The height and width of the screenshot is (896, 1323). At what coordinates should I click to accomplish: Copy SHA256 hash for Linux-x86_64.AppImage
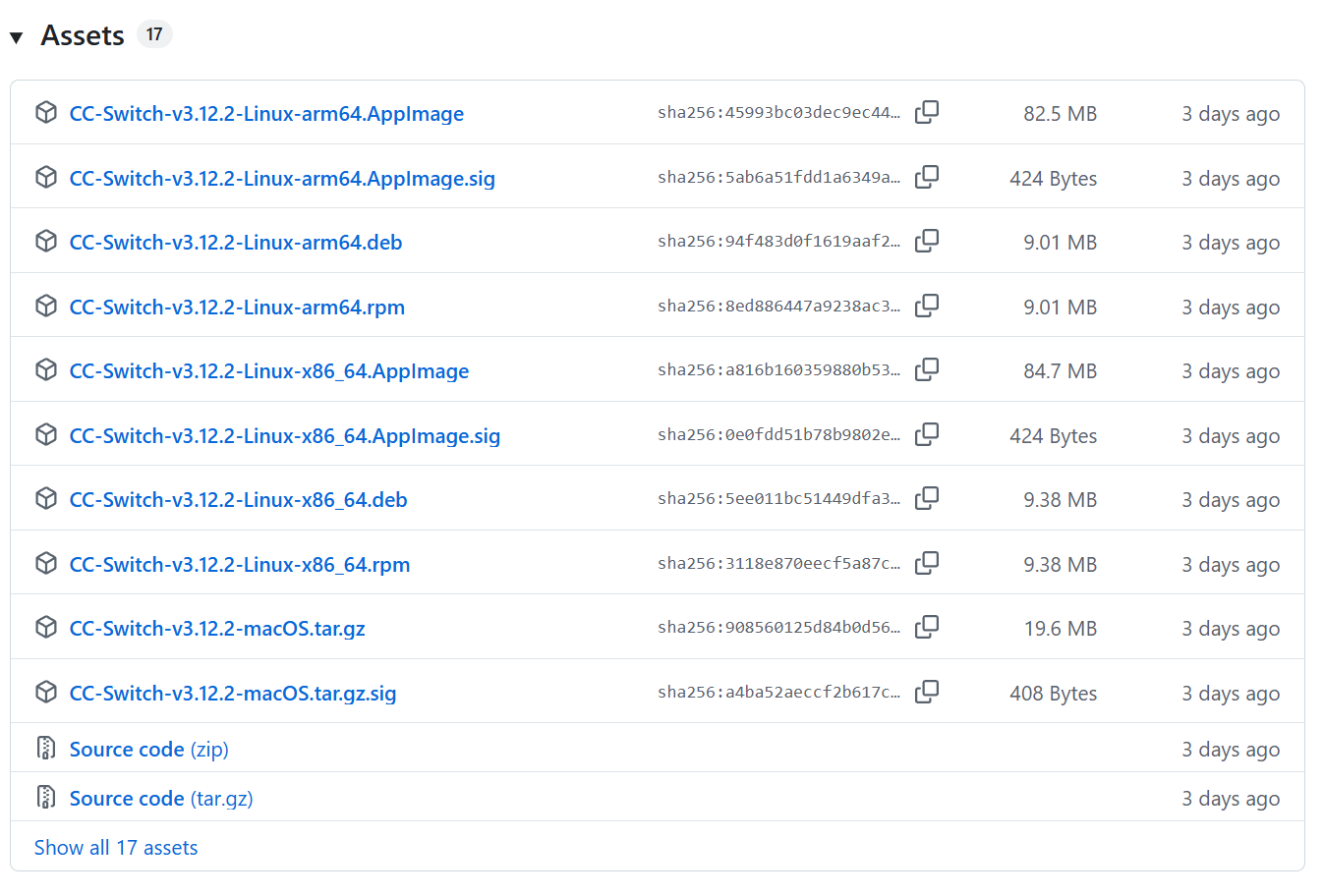coord(926,370)
